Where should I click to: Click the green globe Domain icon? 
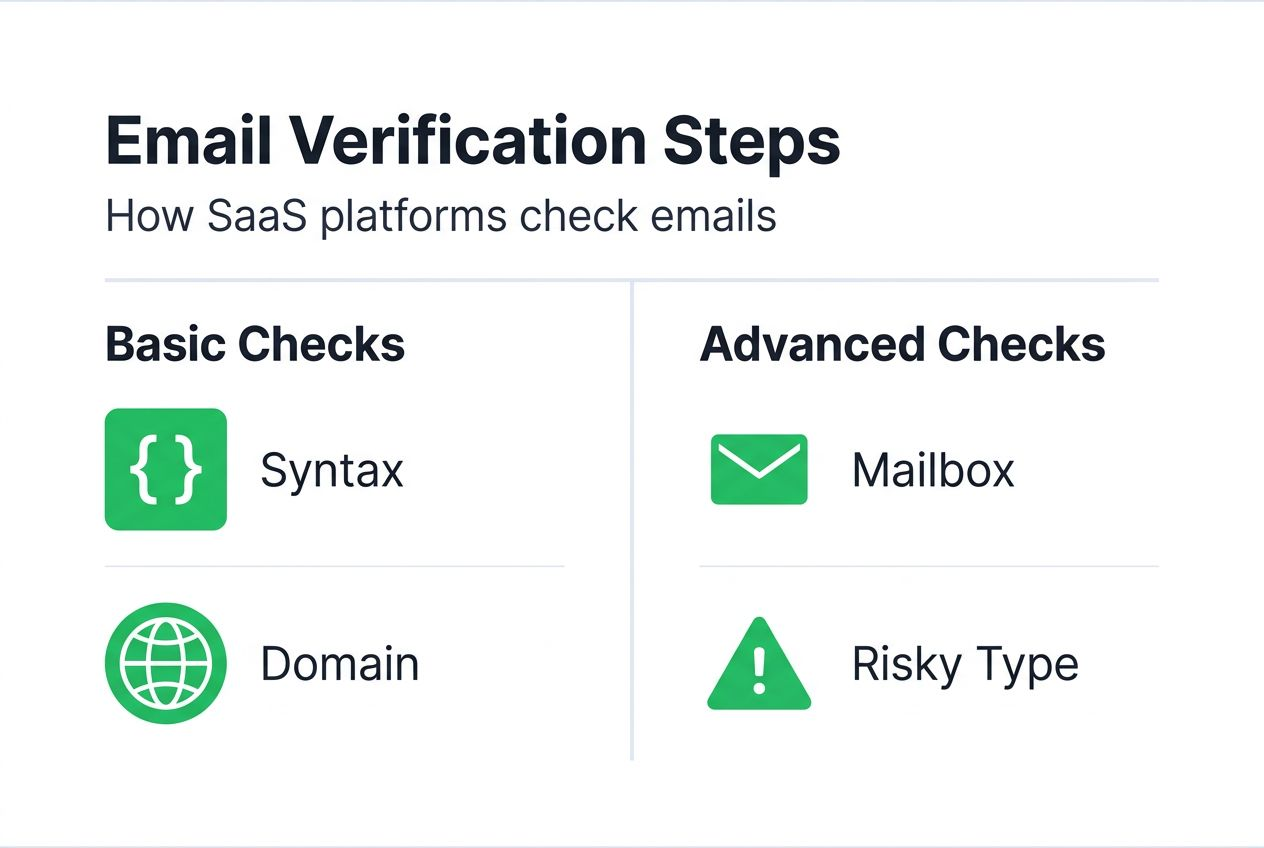tap(166, 664)
